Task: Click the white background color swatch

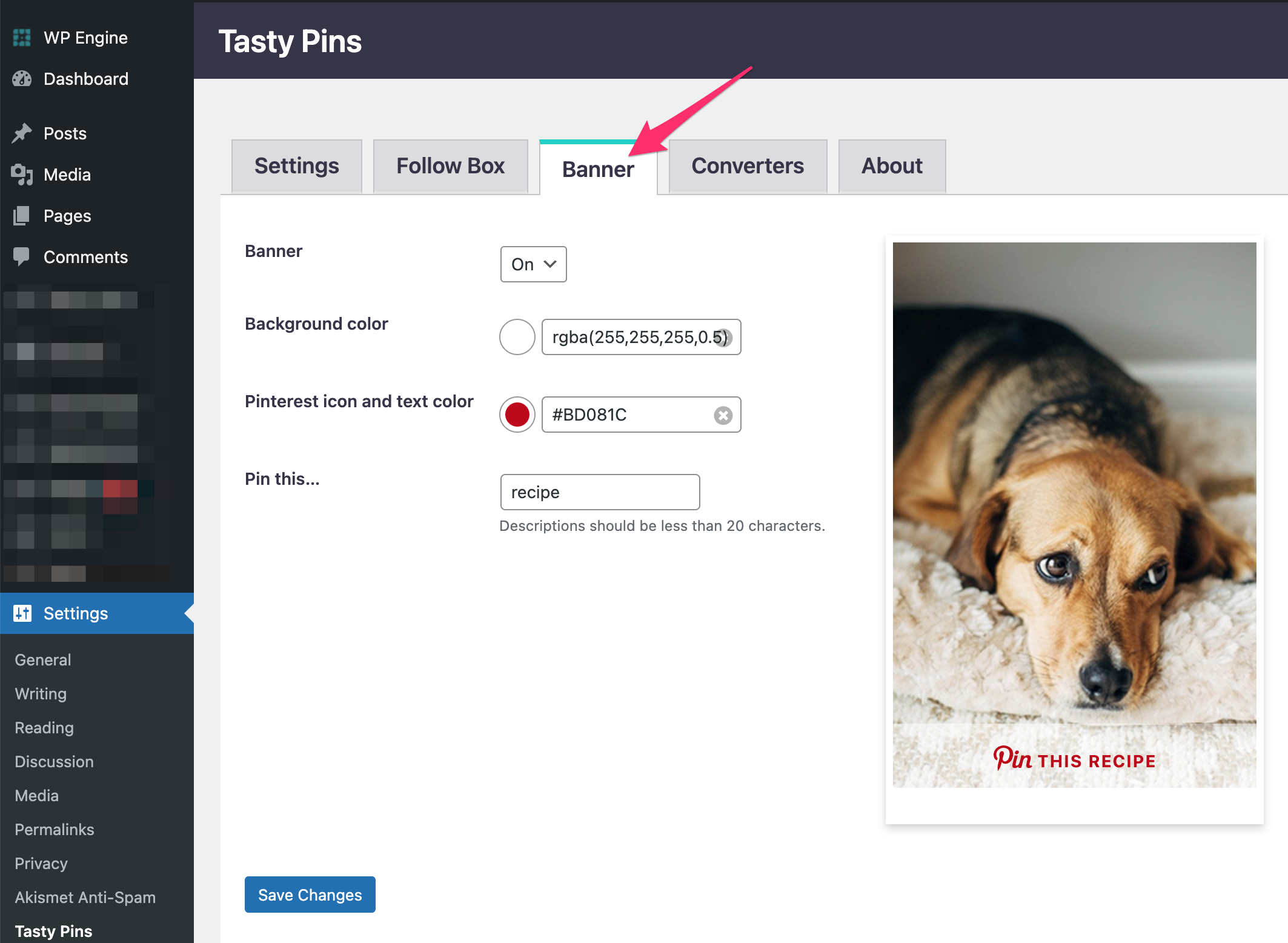Action: (517, 337)
